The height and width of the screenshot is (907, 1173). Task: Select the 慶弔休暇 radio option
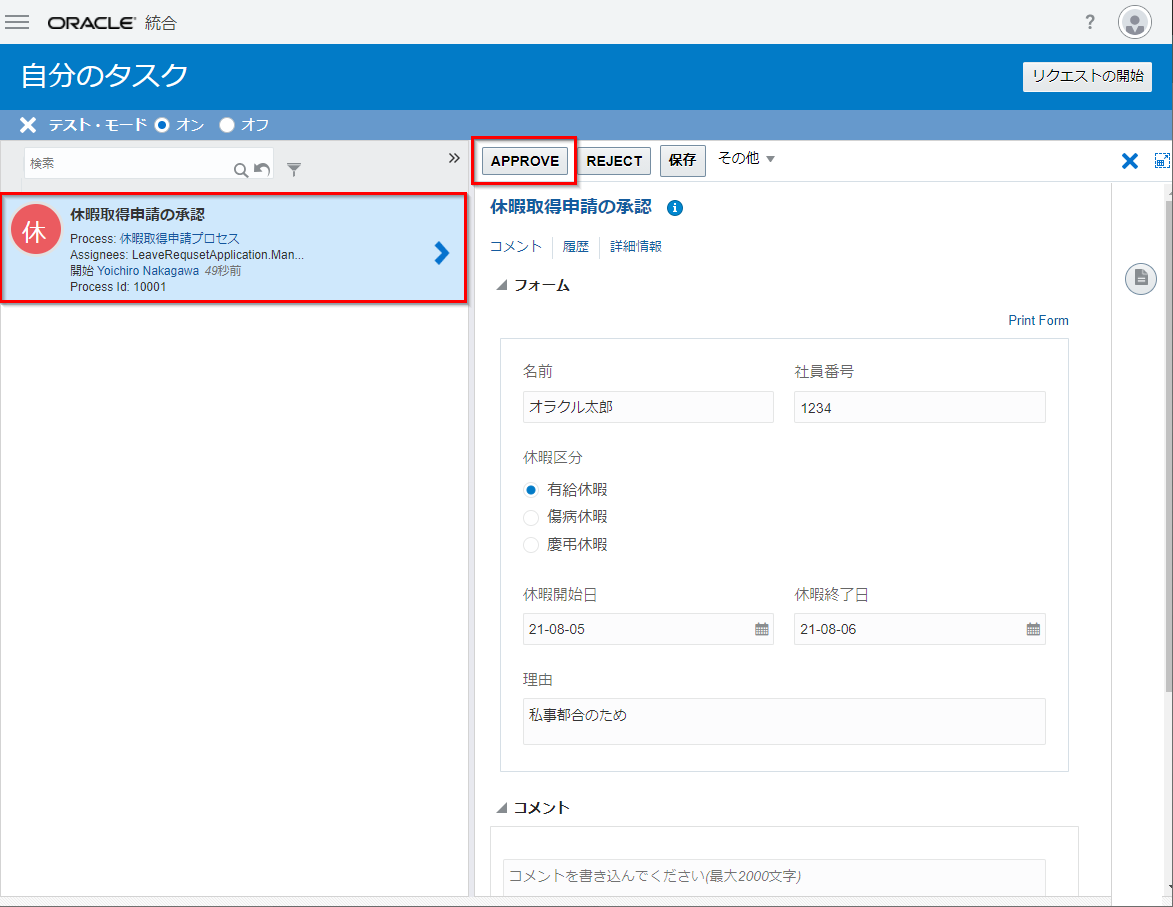(x=531, y=545)
